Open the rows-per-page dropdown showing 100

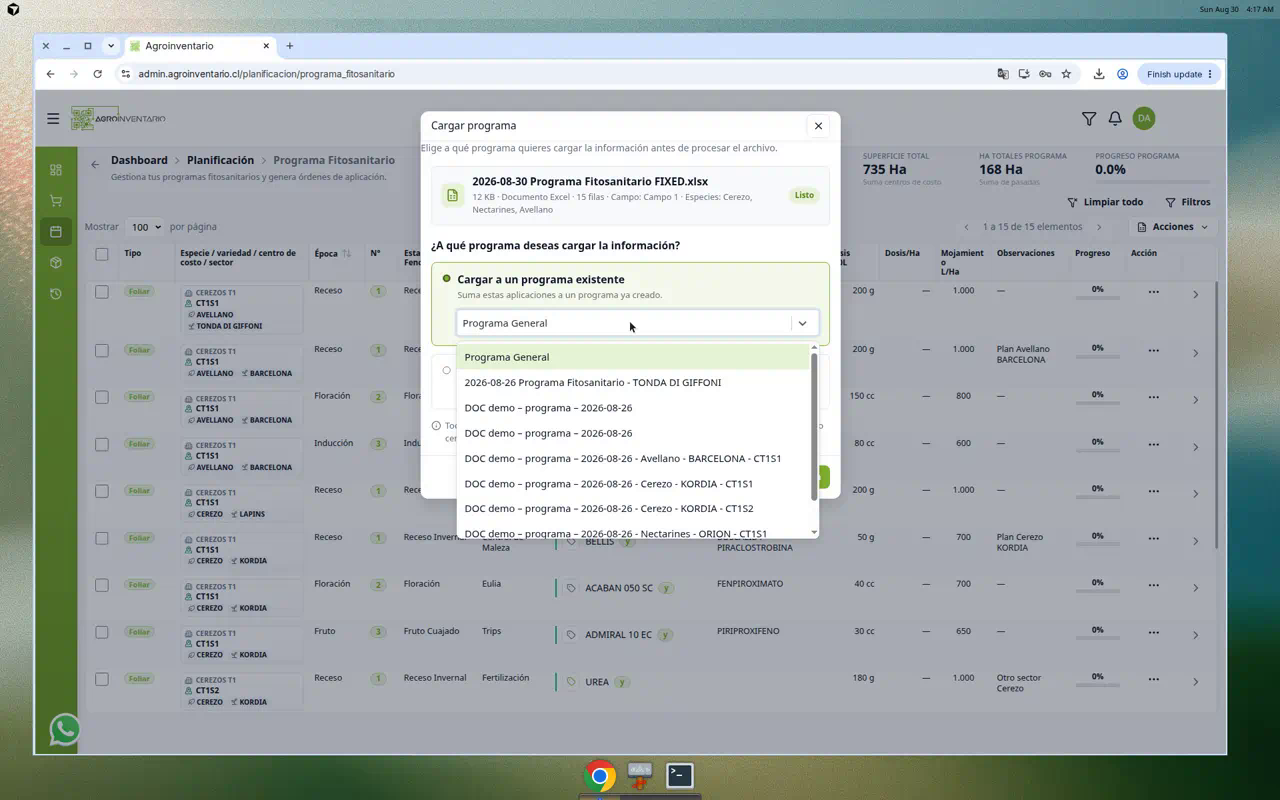point(146,227)
